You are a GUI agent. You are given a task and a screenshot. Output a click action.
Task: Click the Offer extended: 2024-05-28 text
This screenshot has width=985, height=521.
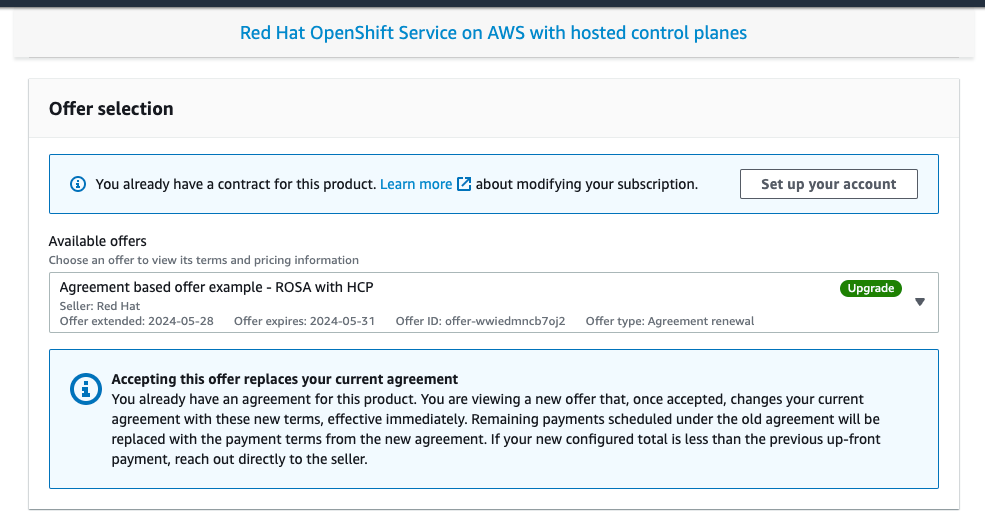click(138, 321)
